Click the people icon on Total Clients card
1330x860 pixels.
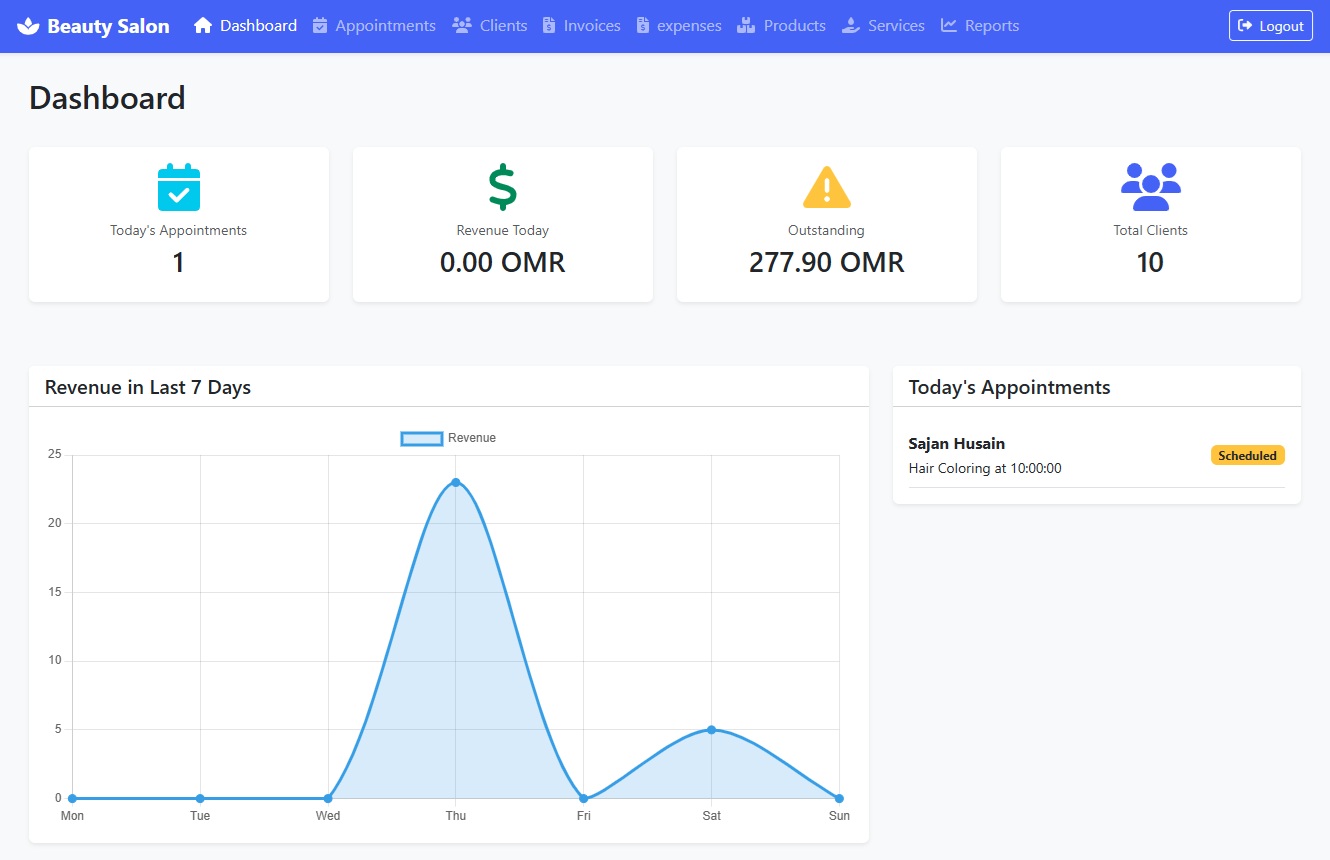pyautogui.click(x=1150, y=186)
